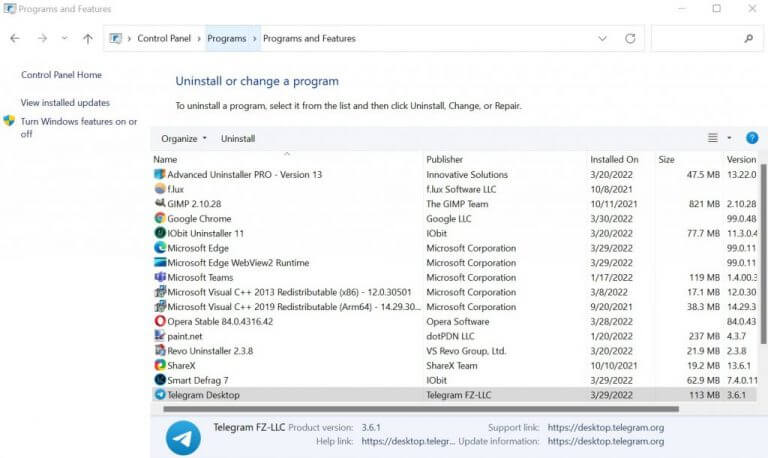Sort by the Publisher column header
Image resolution: width=768 pixels, height=458 pixels.
pos(444,159)
